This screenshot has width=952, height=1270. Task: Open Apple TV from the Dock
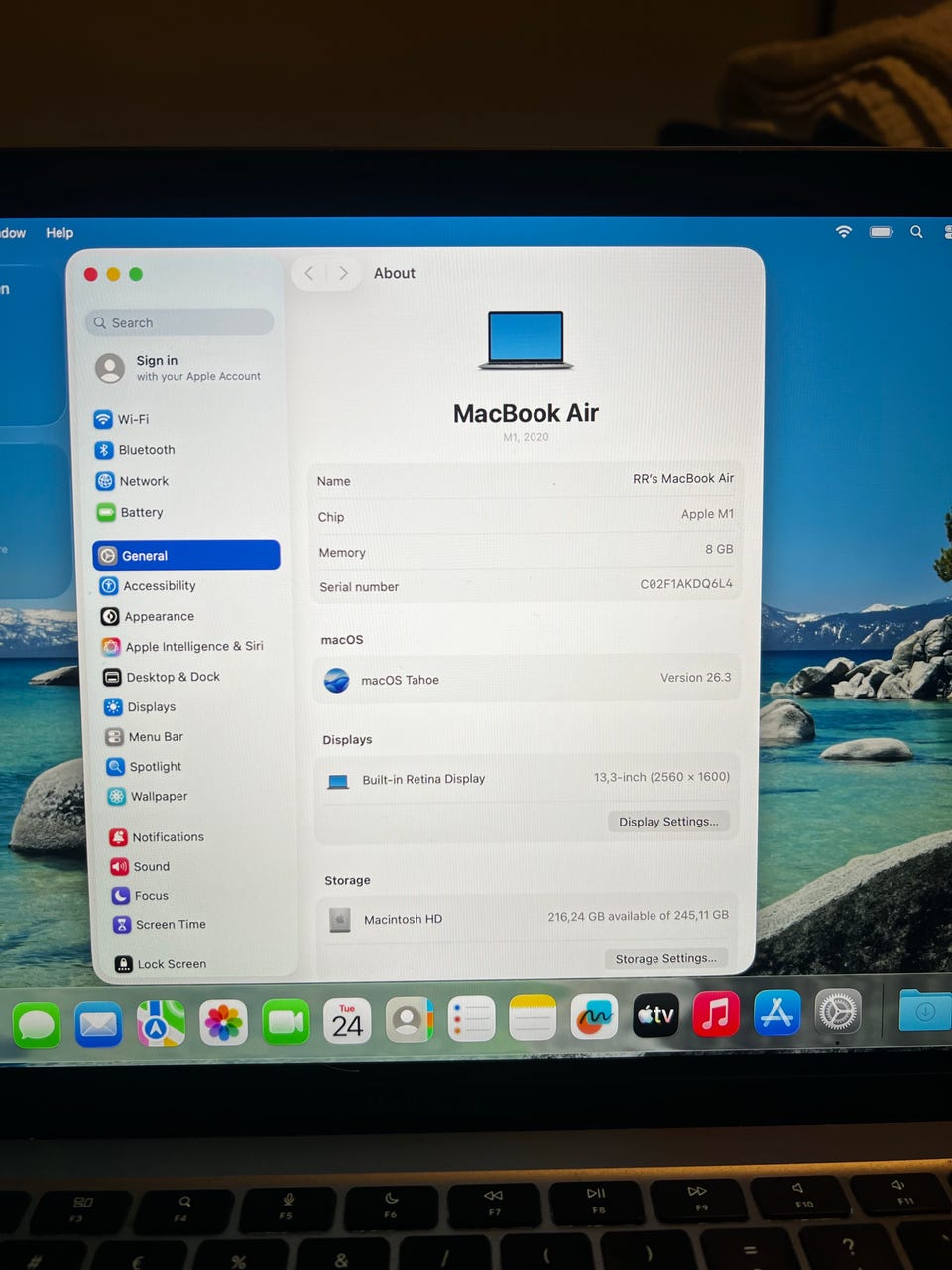click(655, 1015)
